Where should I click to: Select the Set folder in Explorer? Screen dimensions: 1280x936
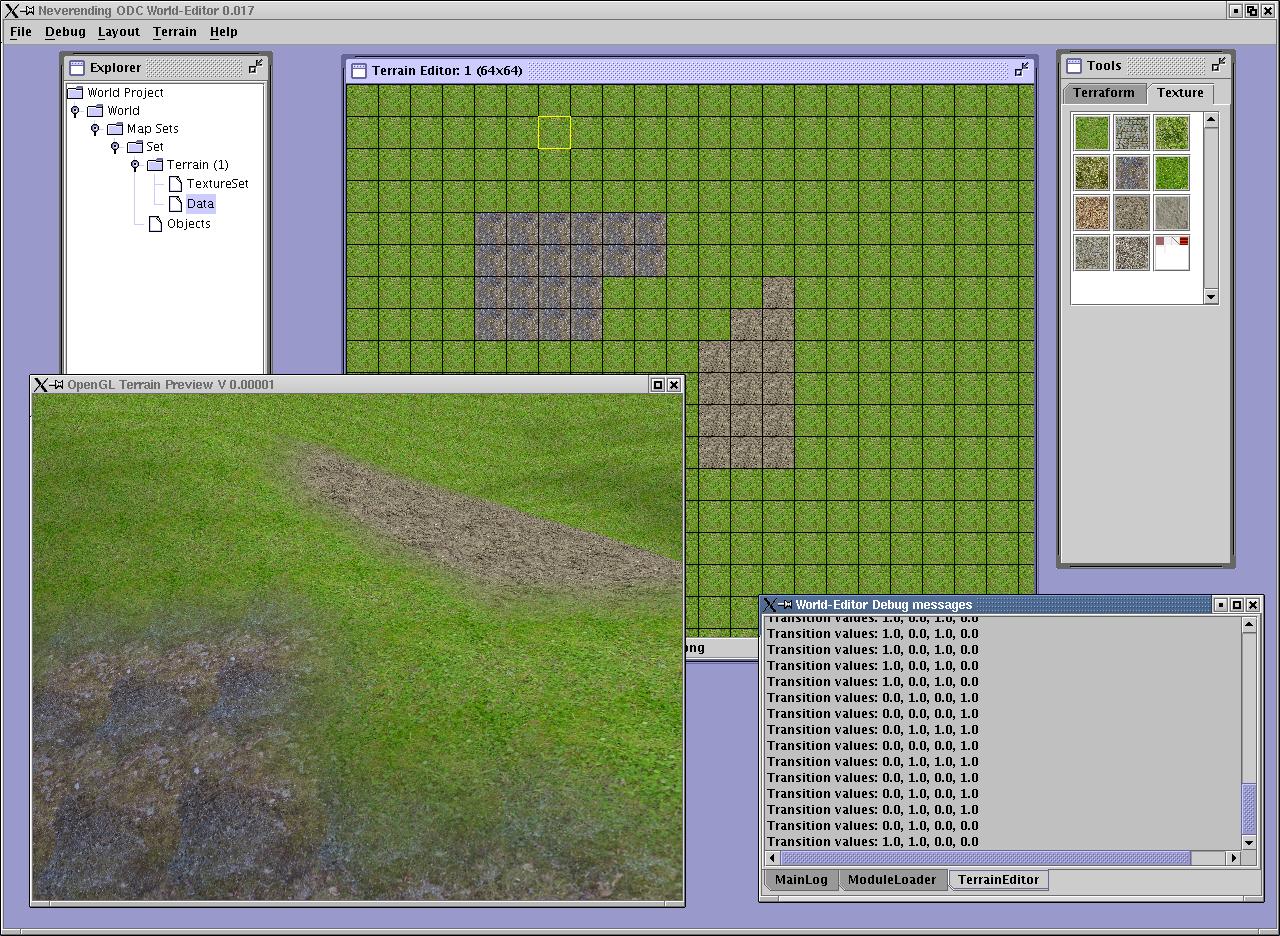(x=154, y=147)
